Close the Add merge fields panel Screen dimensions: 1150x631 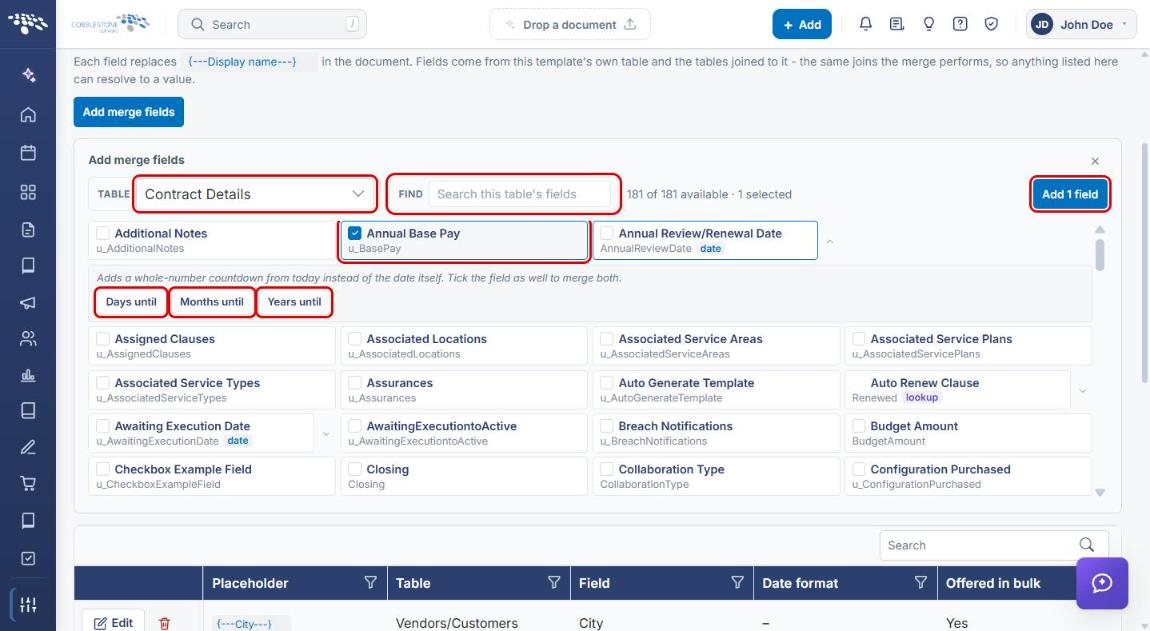click(1095, 161)
